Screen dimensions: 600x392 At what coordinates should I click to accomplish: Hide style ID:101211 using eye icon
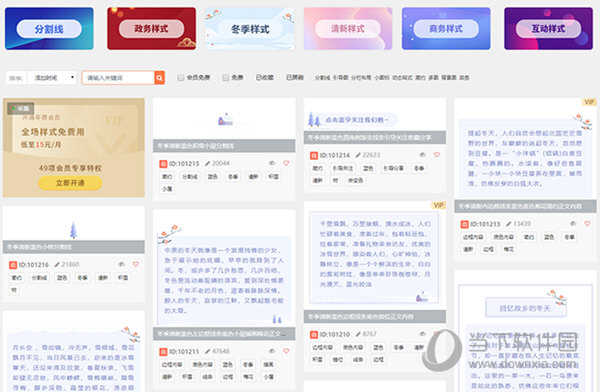point(272,351)
